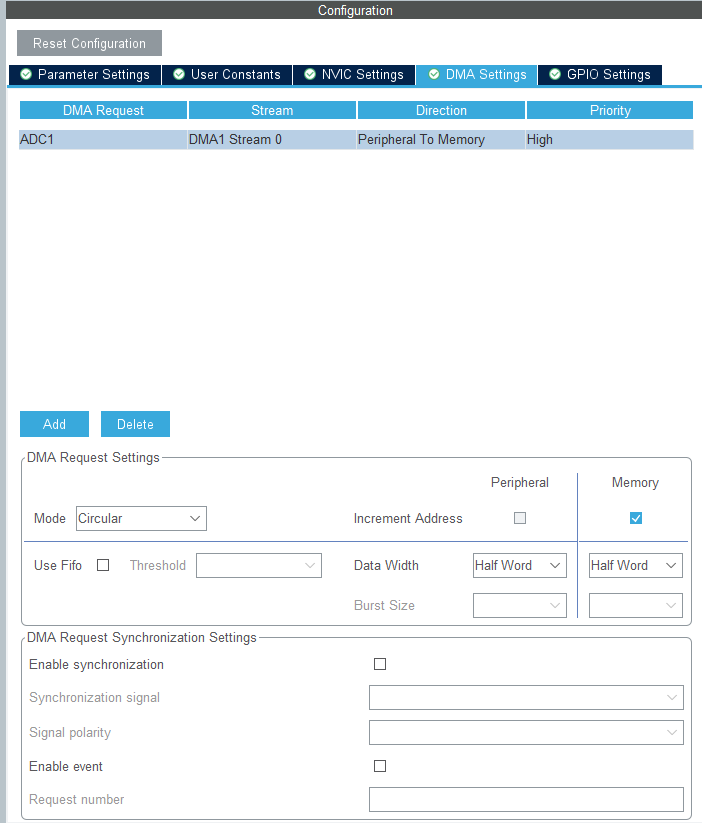Image resolution: width=702 pixels, height=823 pixels.
Task: Click the Request number input field
Action: tap(526, 799)
